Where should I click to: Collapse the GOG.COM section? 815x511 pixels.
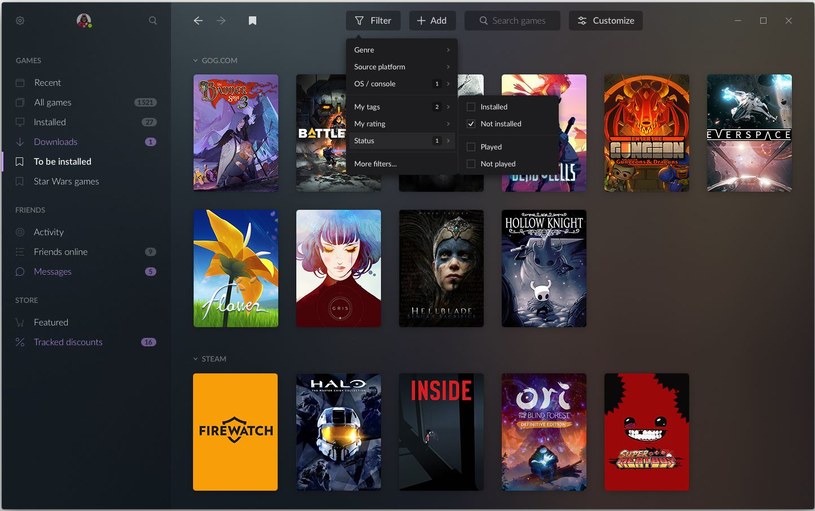click(195, 61)
